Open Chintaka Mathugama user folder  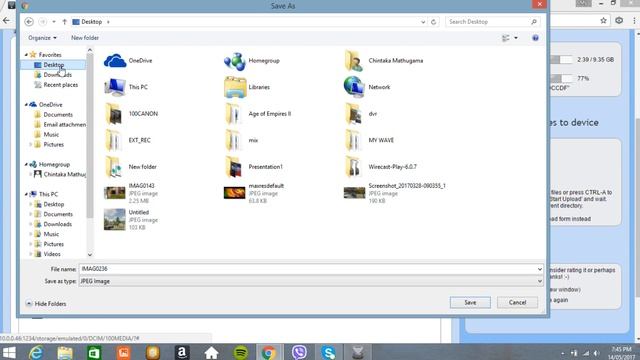(x=384, y=61)
